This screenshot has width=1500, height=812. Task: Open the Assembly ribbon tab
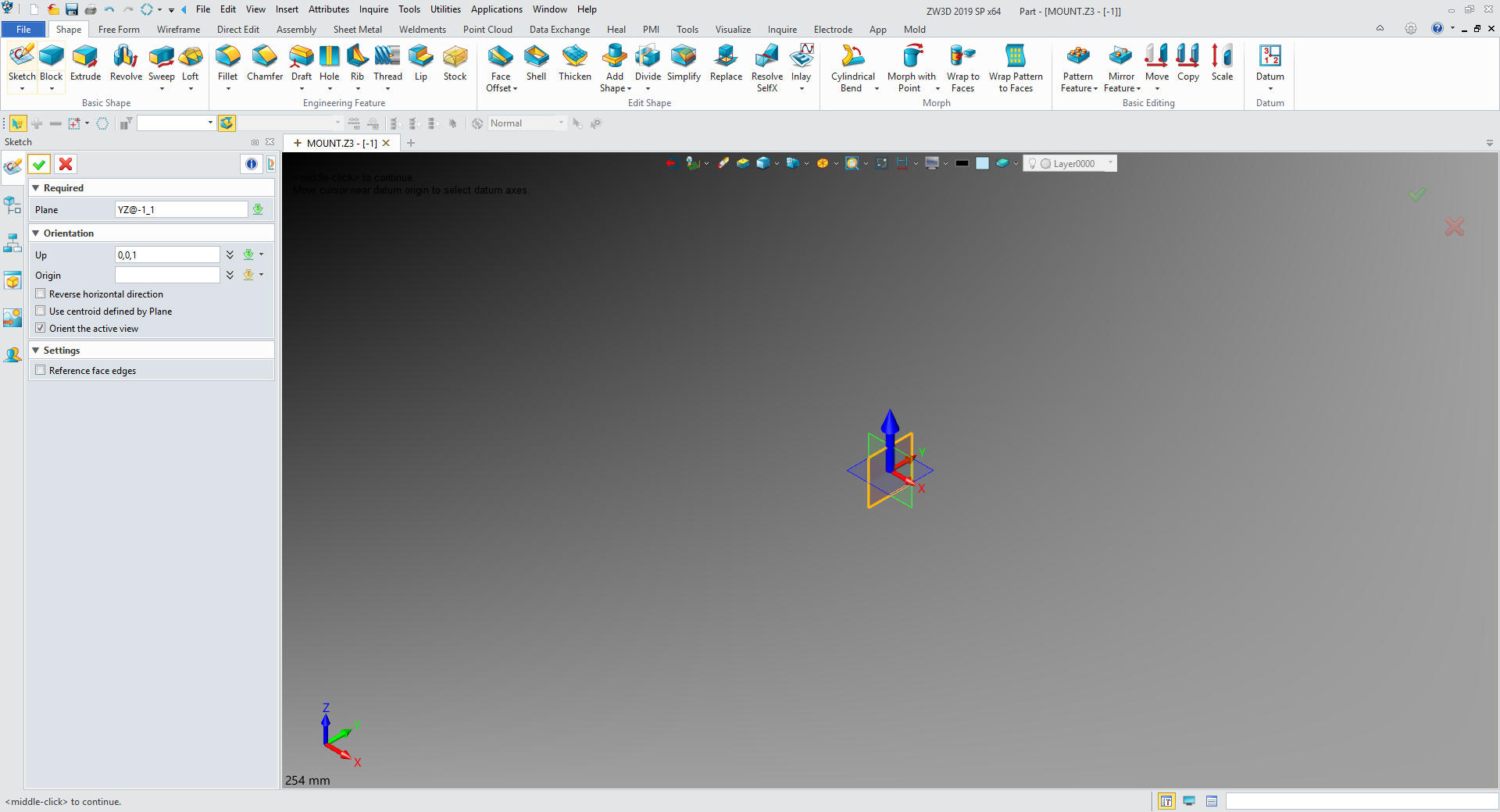click(296, 30)
